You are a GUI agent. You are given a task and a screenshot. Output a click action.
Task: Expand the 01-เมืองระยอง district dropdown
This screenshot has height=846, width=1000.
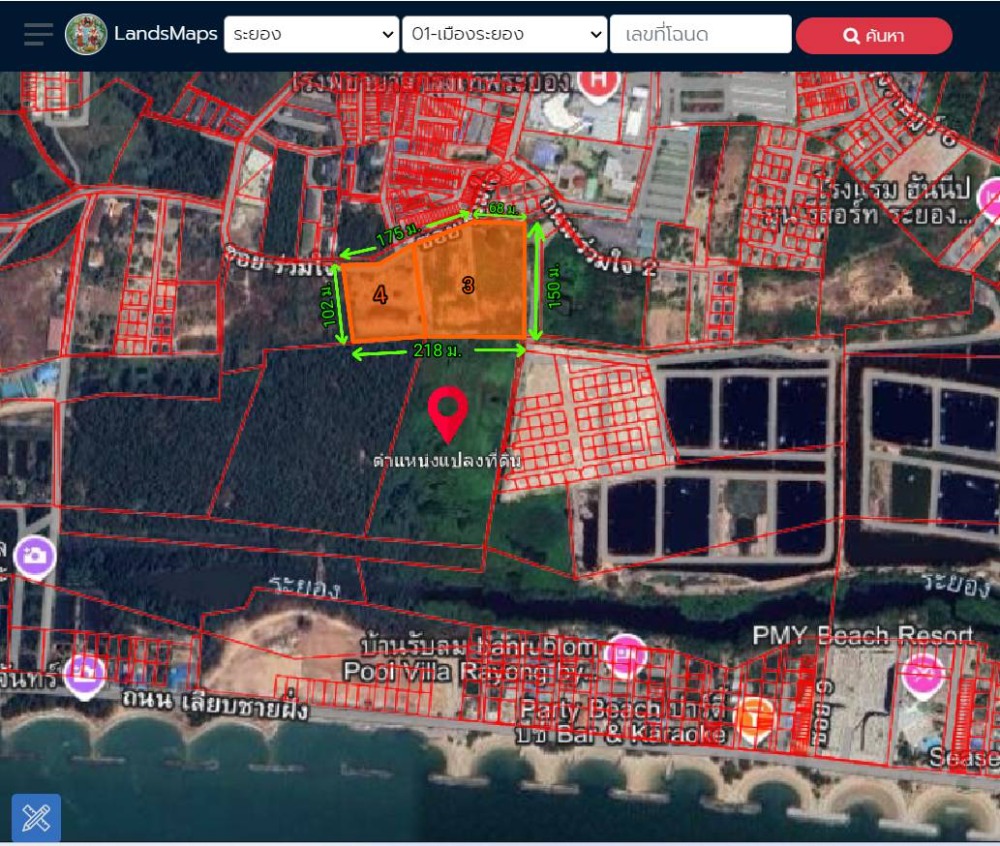[504, 35]
